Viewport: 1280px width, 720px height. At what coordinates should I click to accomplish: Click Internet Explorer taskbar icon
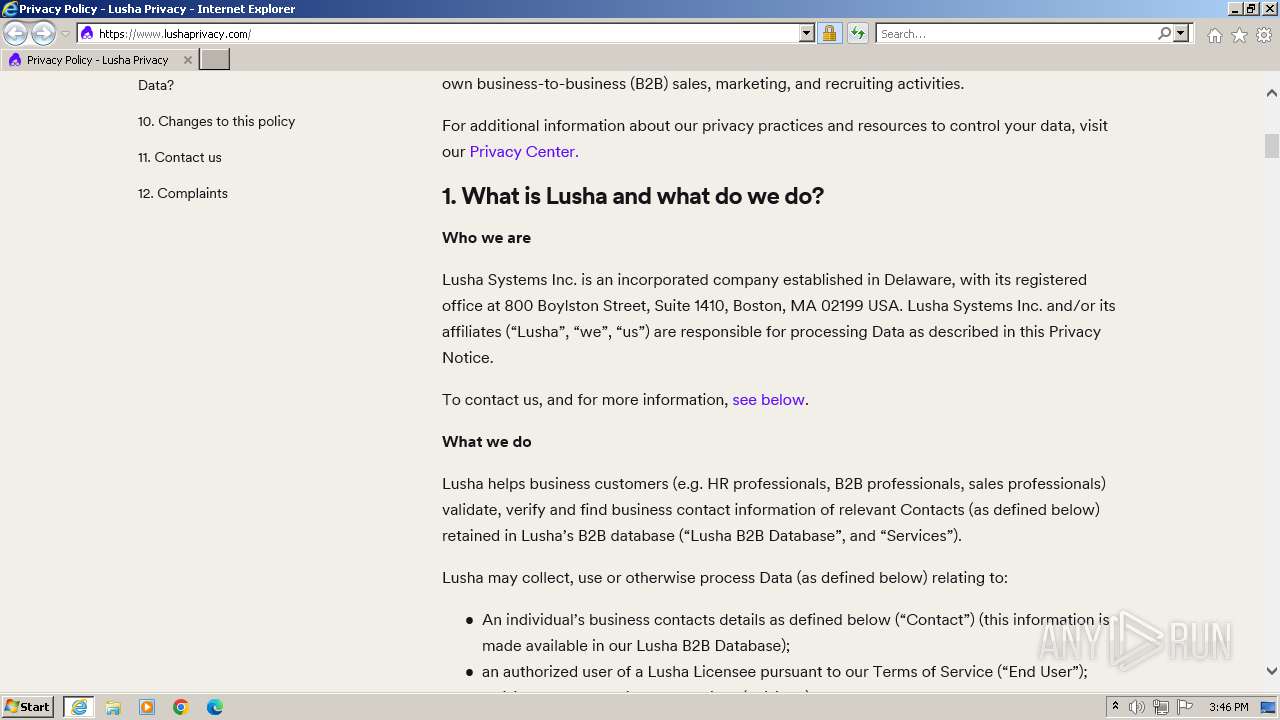click(x=79, y=707)
